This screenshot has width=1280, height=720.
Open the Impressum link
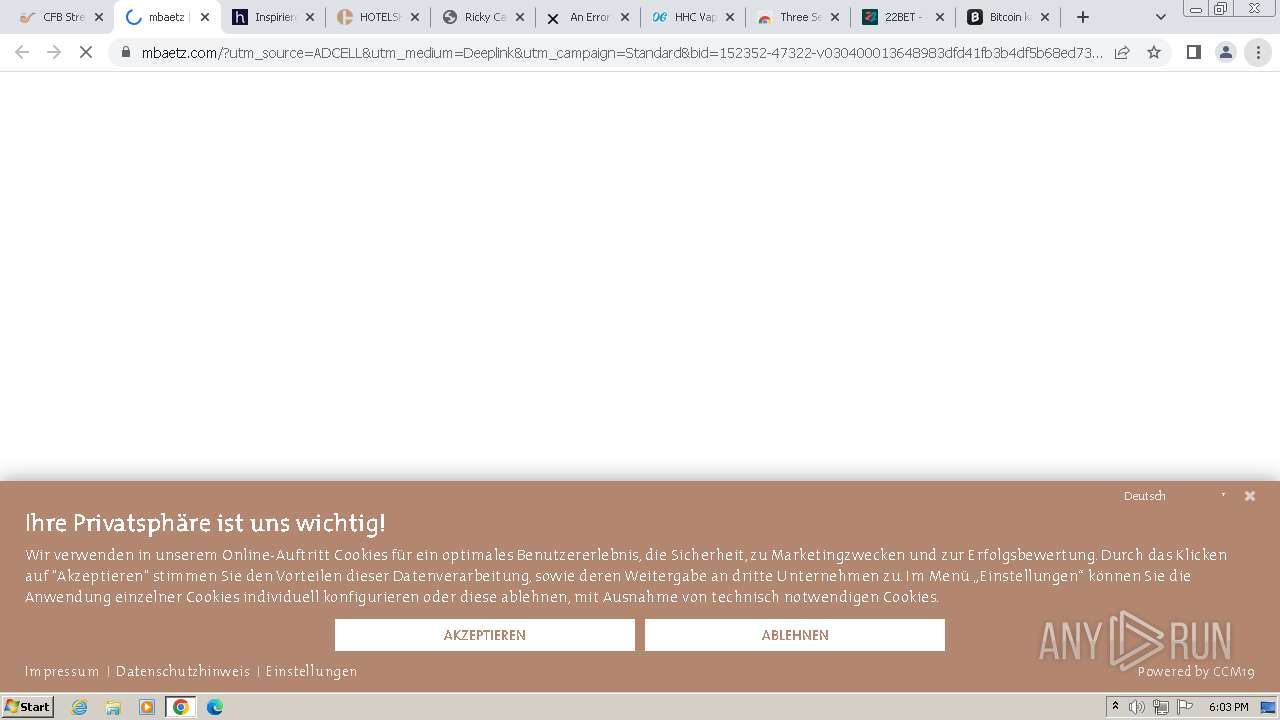pos(62,672)
